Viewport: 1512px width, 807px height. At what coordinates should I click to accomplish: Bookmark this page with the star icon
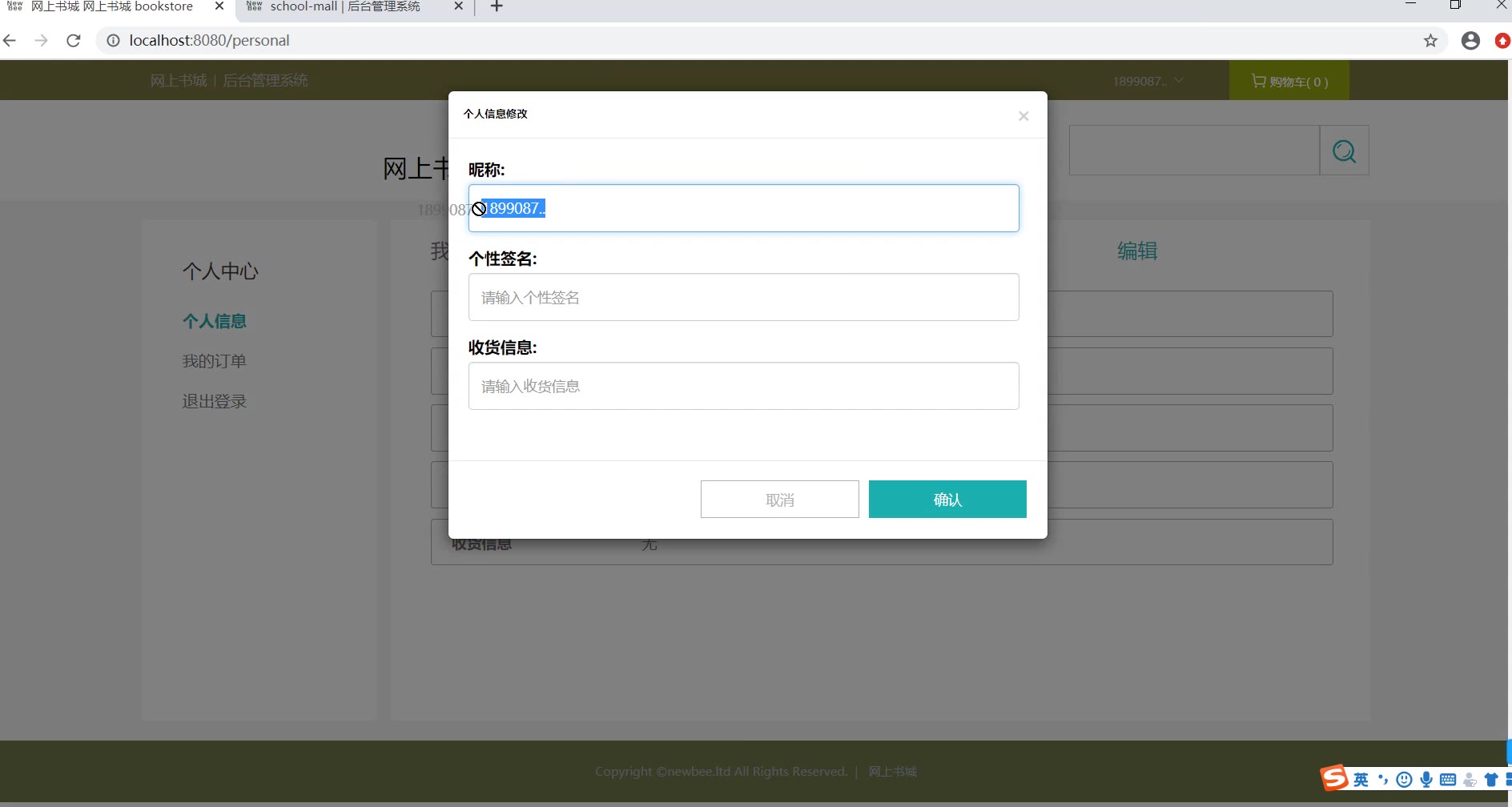pyautogui.click(x=1430, y=41)
